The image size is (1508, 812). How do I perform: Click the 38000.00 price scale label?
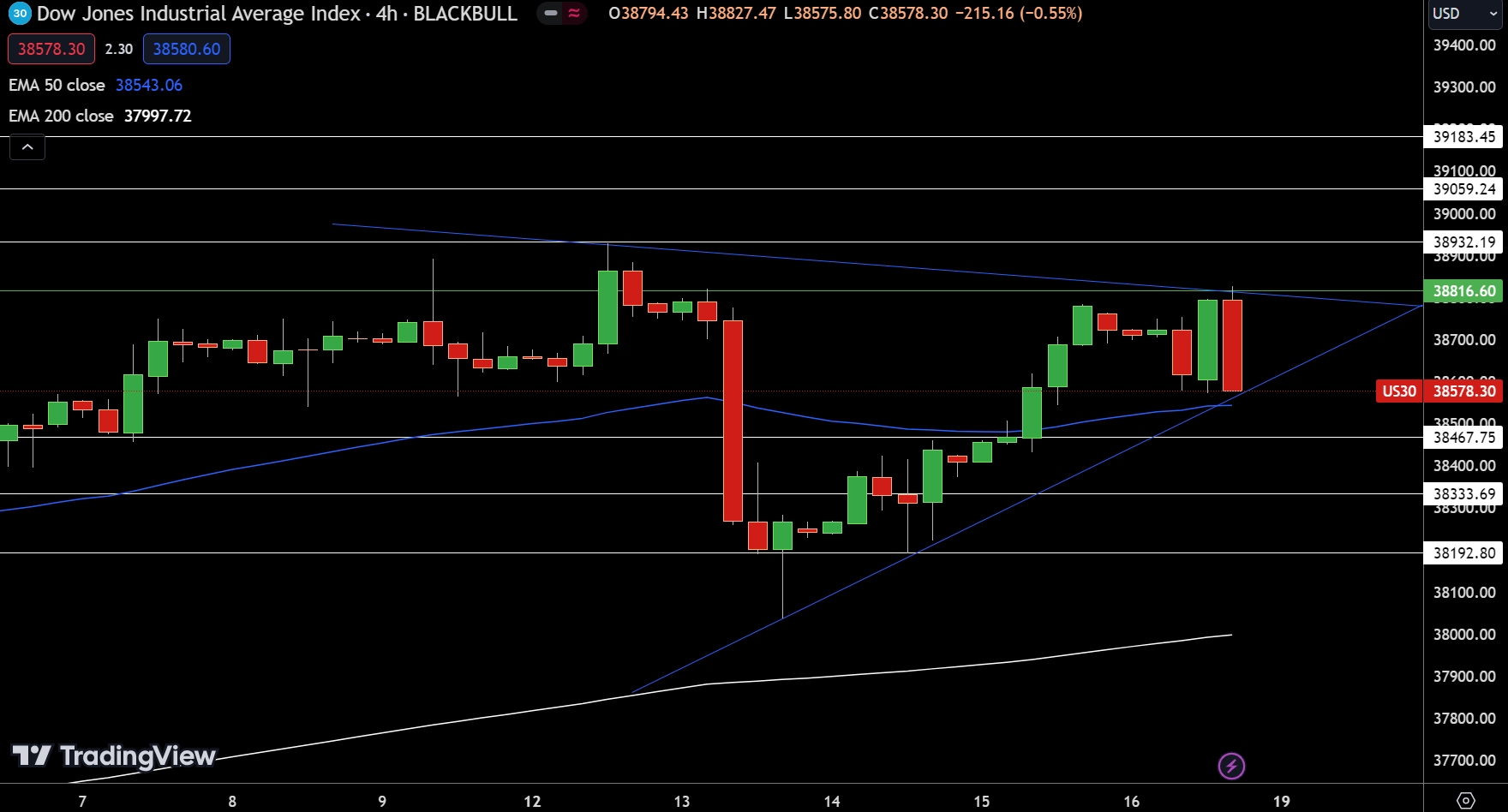[x=1464, y=635]
